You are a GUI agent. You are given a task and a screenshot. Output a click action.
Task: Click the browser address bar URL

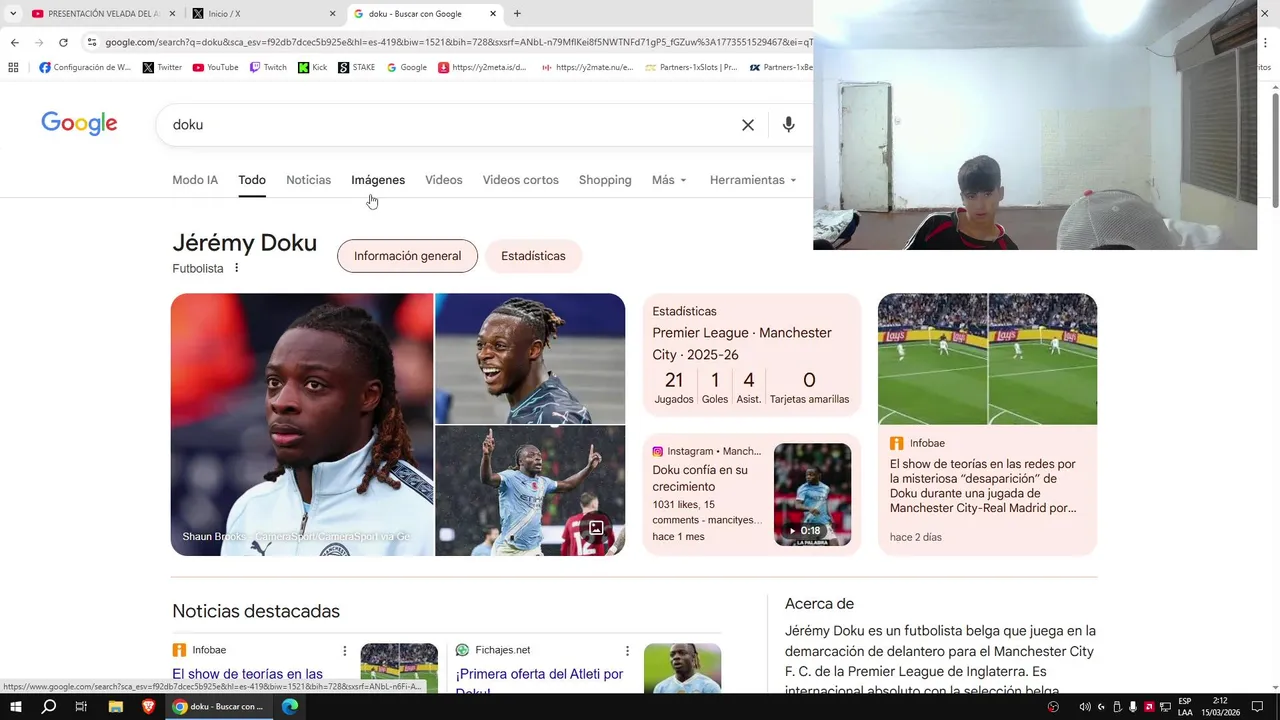point(458,42)
